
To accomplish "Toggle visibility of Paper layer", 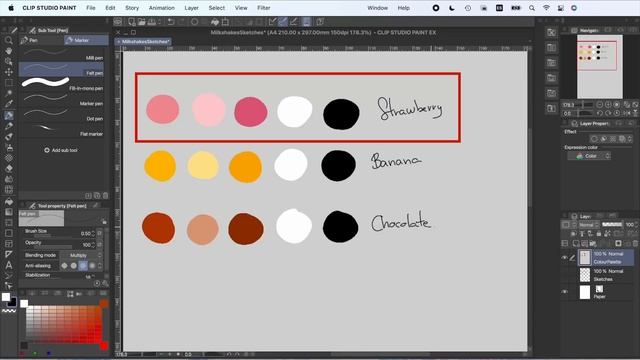I will coord(565,292).
